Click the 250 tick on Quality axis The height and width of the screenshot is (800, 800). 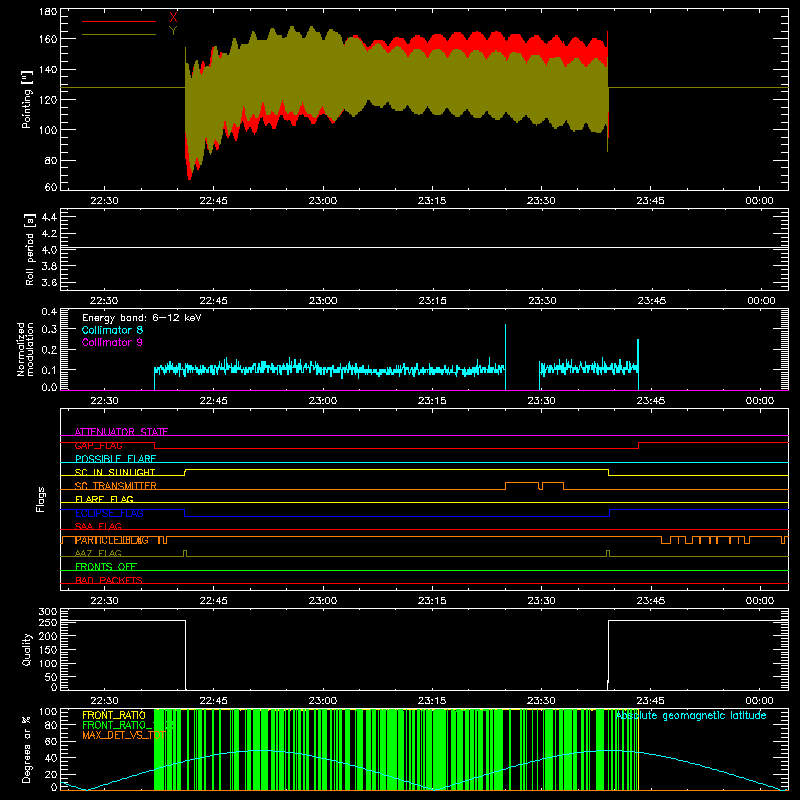pyautogui.click(x=48, y=622)
